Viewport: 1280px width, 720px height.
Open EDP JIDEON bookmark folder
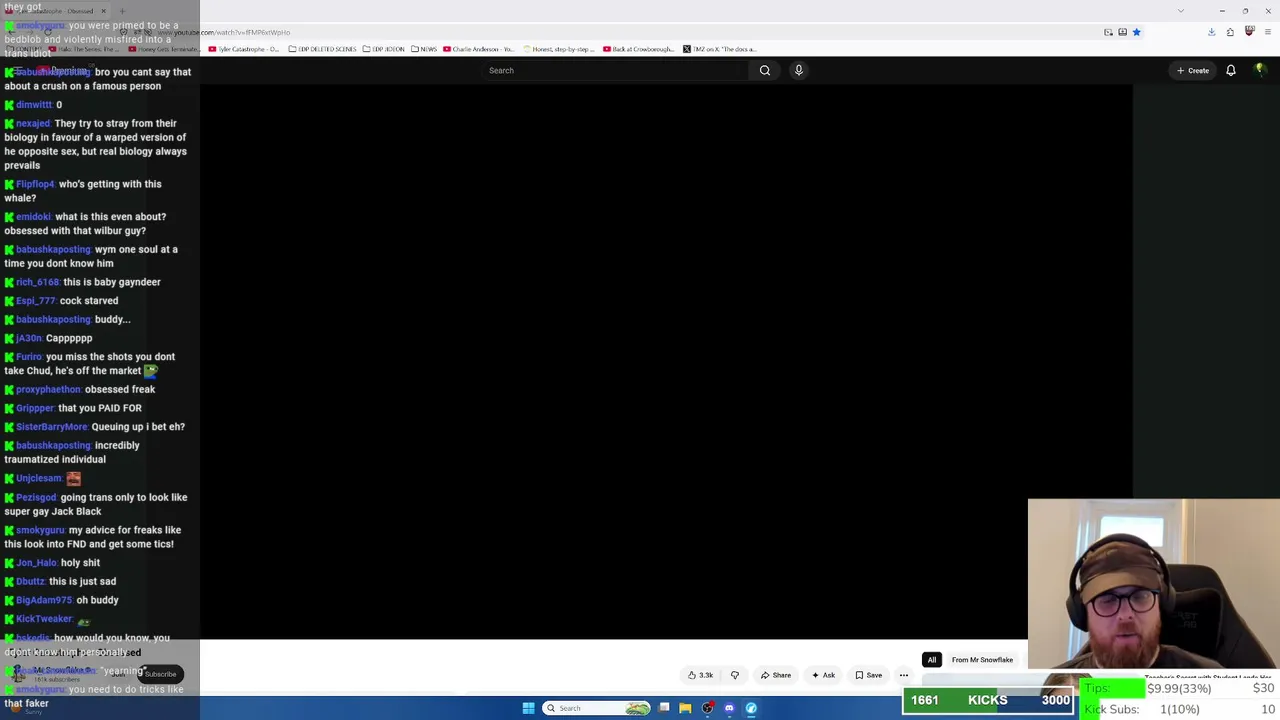click(x=384, y=49)
